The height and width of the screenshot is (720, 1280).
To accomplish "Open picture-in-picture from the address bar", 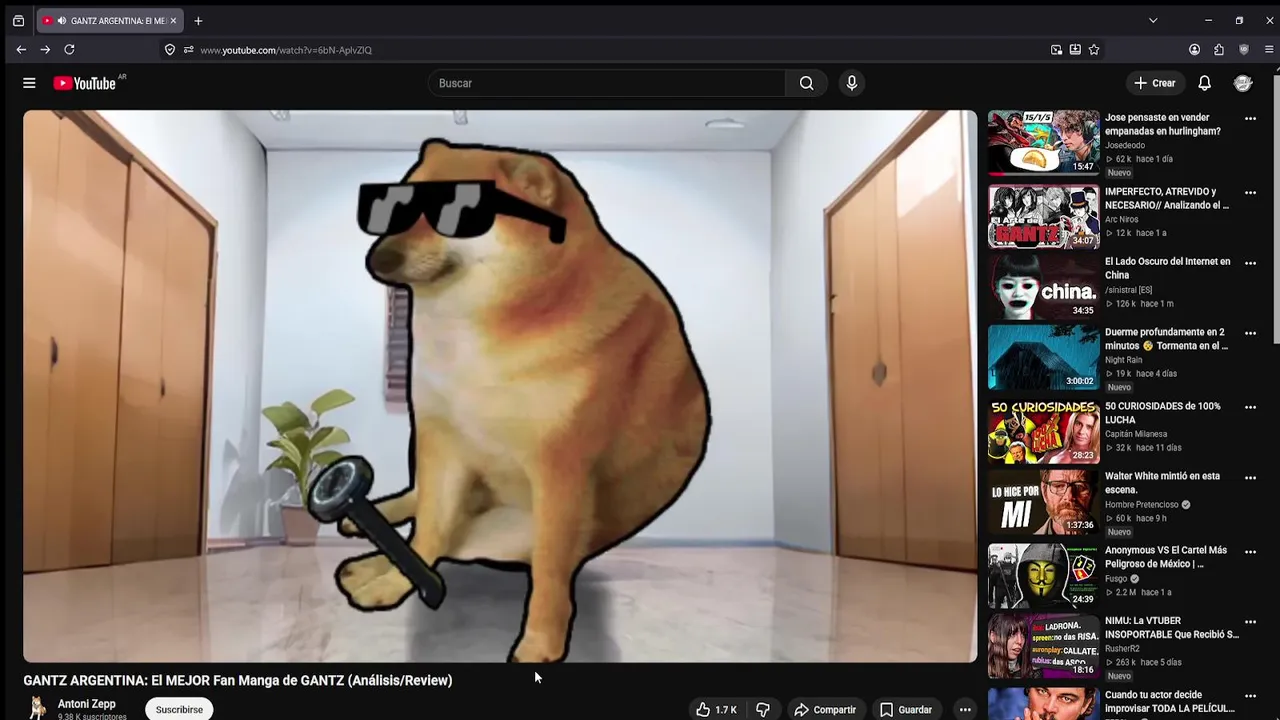I will pyautogui.click(x=1056, y=49).
